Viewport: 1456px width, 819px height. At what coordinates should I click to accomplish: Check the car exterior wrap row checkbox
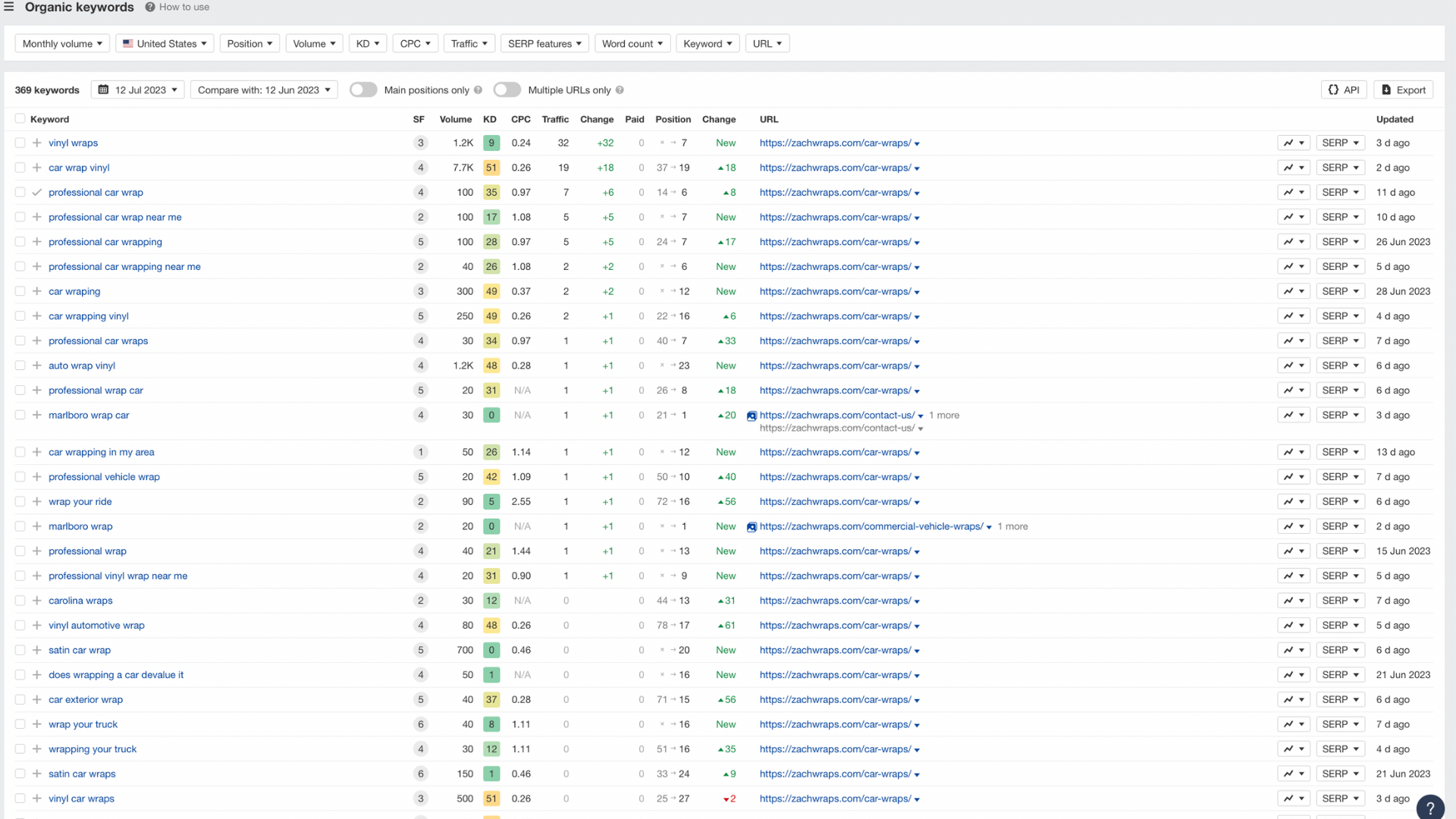pos(20,699)
